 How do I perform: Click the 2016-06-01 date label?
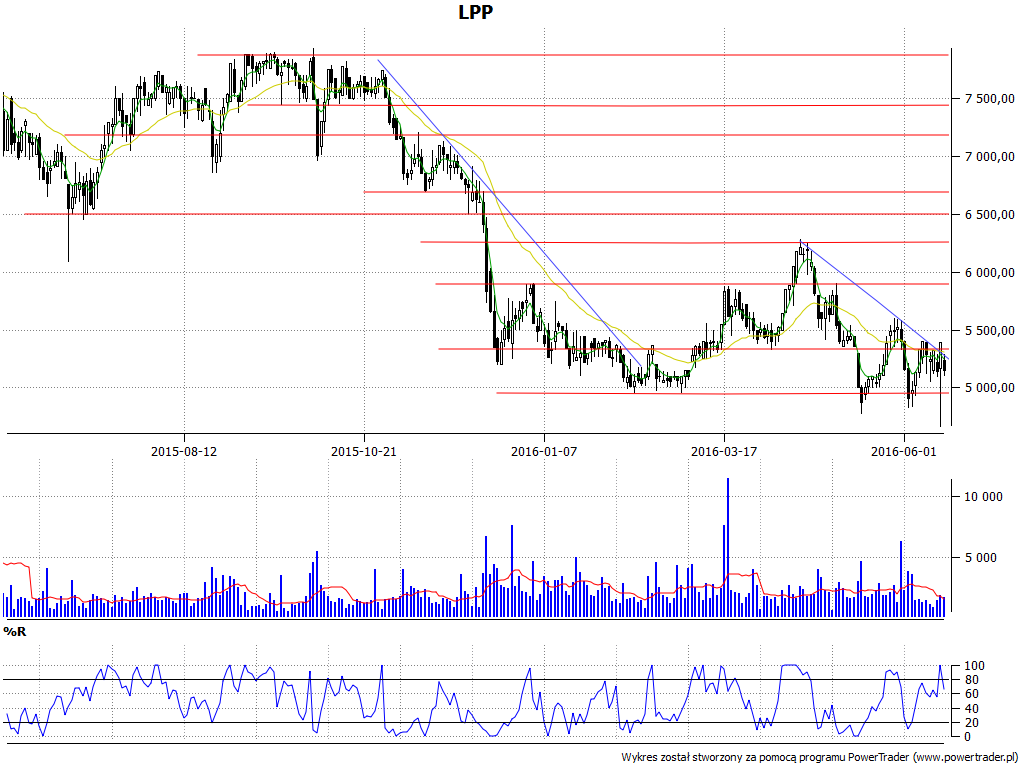[x=904, y=451]
